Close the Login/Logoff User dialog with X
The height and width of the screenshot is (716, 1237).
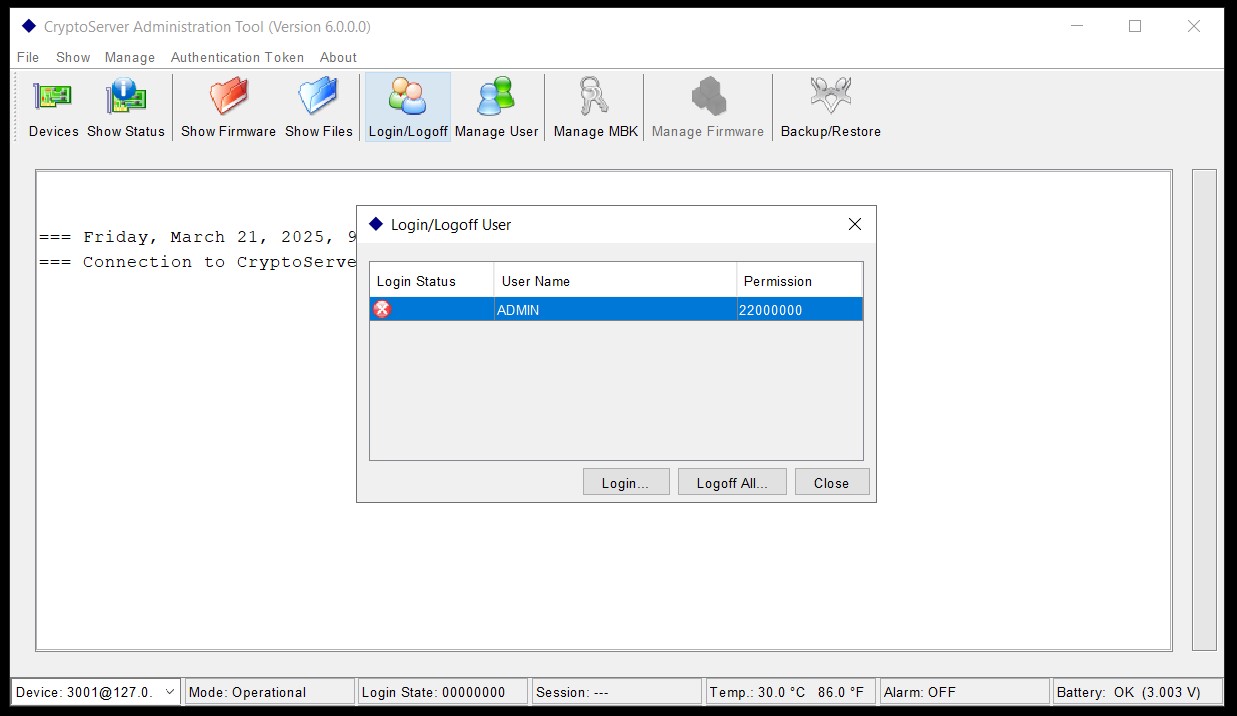pyautogui.click(x=855, y=224)
